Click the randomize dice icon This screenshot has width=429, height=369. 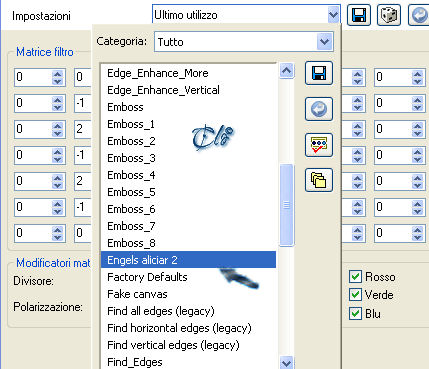[389, 15]
